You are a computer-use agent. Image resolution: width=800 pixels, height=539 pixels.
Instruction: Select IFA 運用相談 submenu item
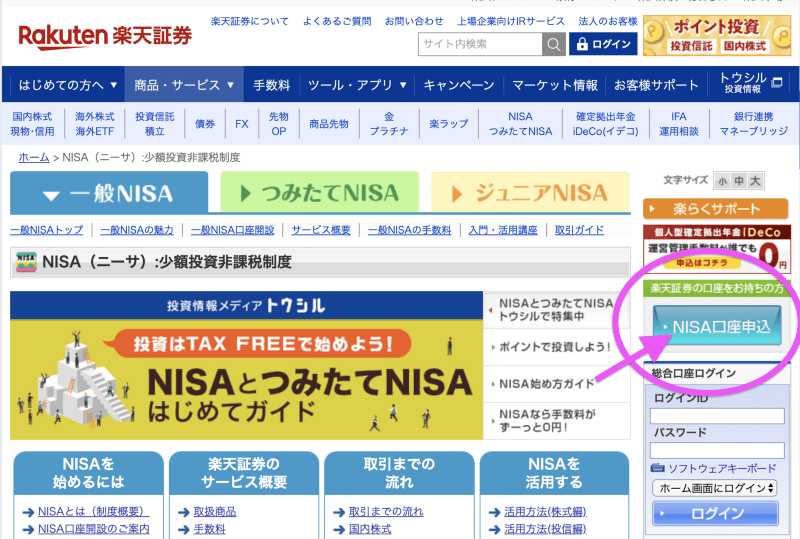pyautogui.click(x=679, y=124)
